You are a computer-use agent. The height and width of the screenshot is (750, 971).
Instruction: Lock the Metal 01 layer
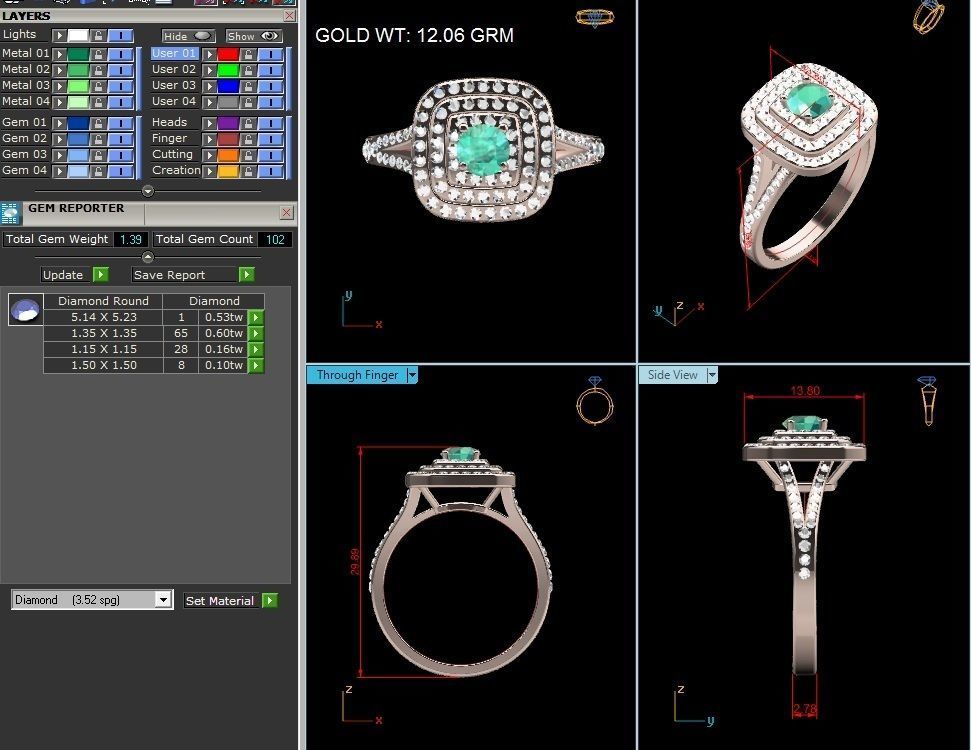[x=98, y=54]
